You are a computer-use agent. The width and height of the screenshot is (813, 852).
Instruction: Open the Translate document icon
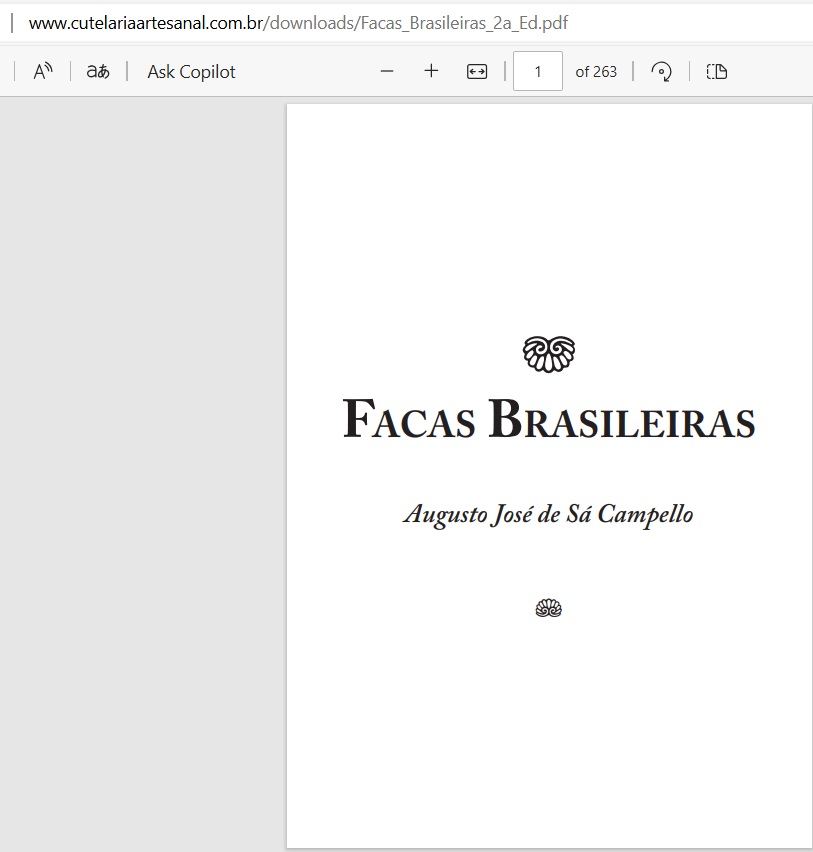[98, 71]
